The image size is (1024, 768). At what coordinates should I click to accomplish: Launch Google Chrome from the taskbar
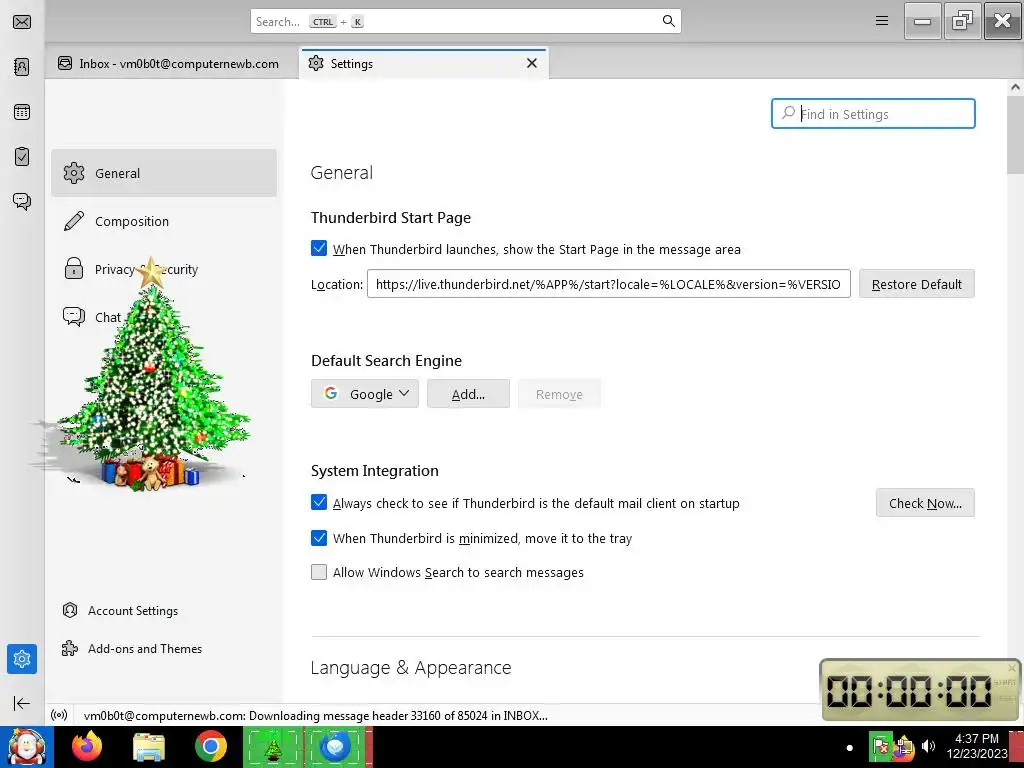[210, 746]
